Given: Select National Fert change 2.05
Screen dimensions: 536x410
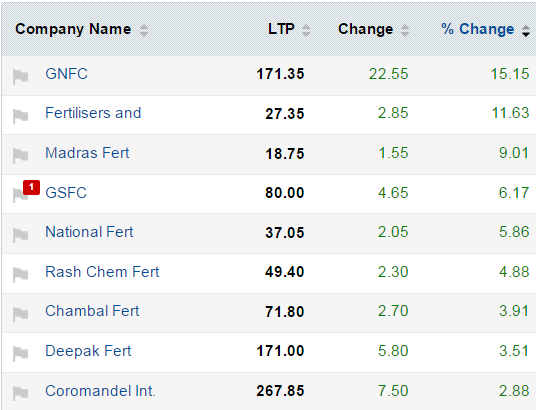Looking at the screenshot, I should [x=393, y=232].
